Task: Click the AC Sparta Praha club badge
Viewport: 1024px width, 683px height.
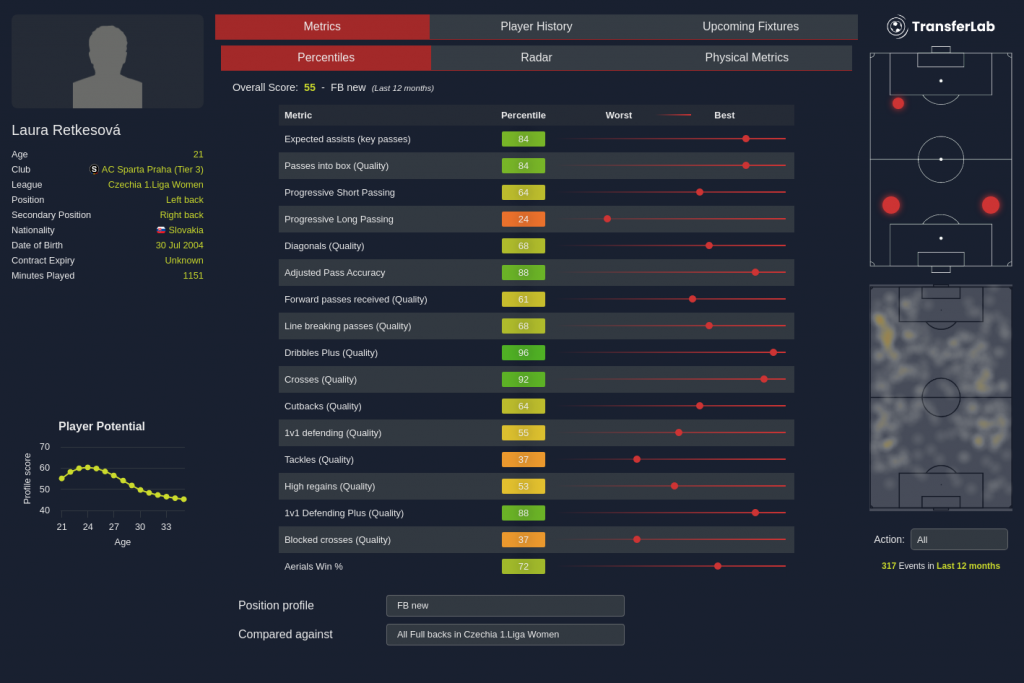Action: (x=94, y=169)
